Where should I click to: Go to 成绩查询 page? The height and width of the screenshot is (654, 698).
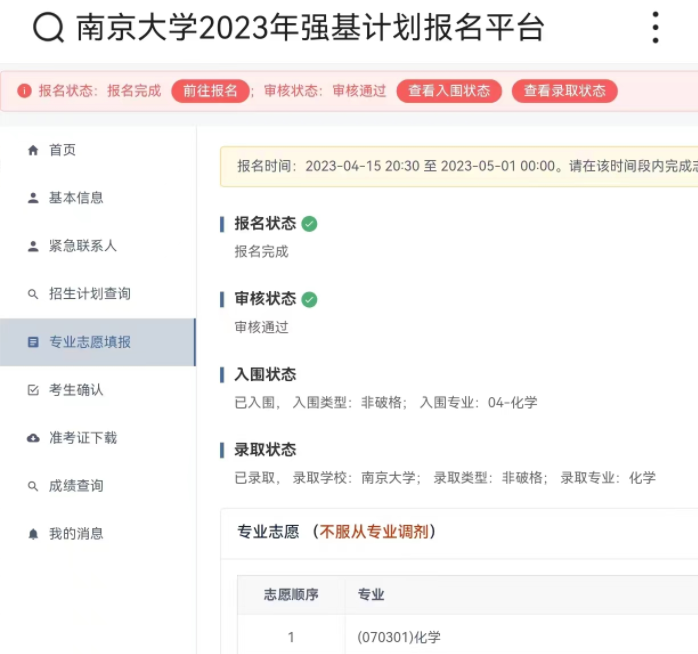(x=97, y=486)
